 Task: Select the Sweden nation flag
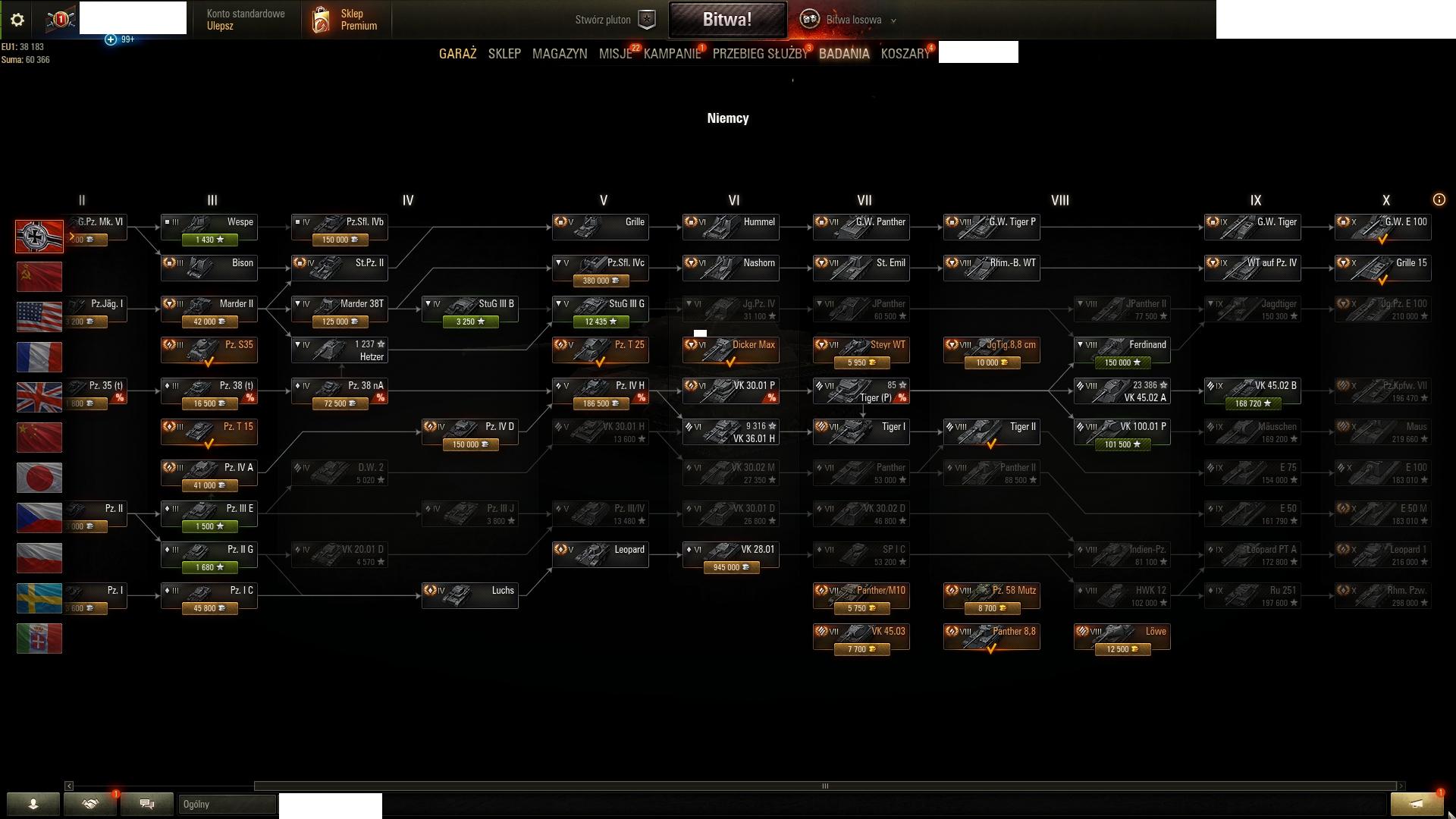tap(39, 598)
